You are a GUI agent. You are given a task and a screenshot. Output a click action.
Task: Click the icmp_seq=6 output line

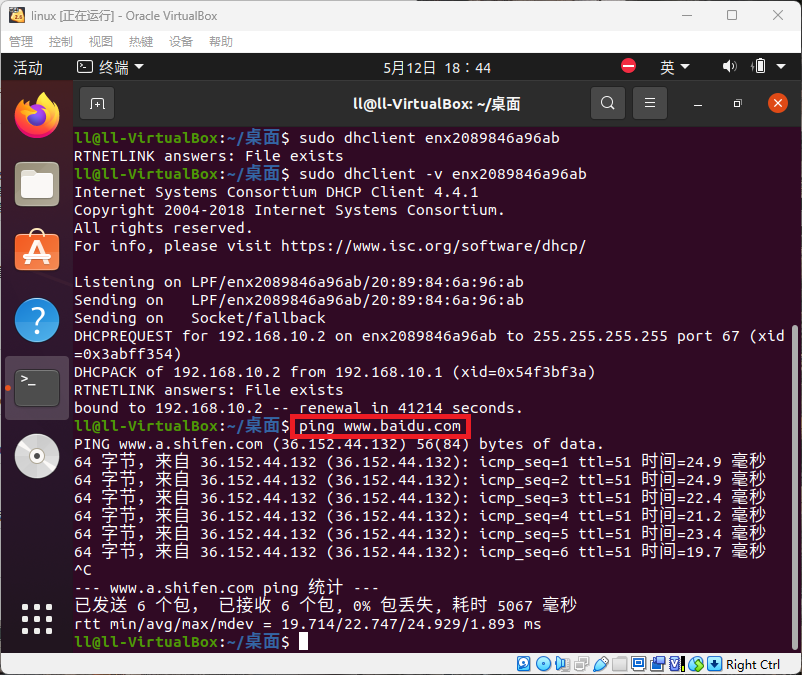click(419, 552)
